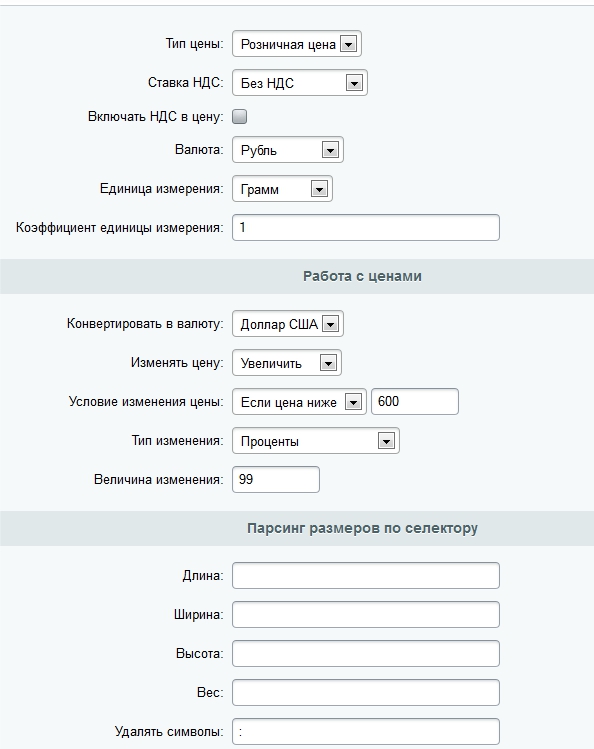Enable Включать НДС в цену checkbox
Image resolution: width=594 pixels, height=749 pixels.
click(x=239, y=117)
